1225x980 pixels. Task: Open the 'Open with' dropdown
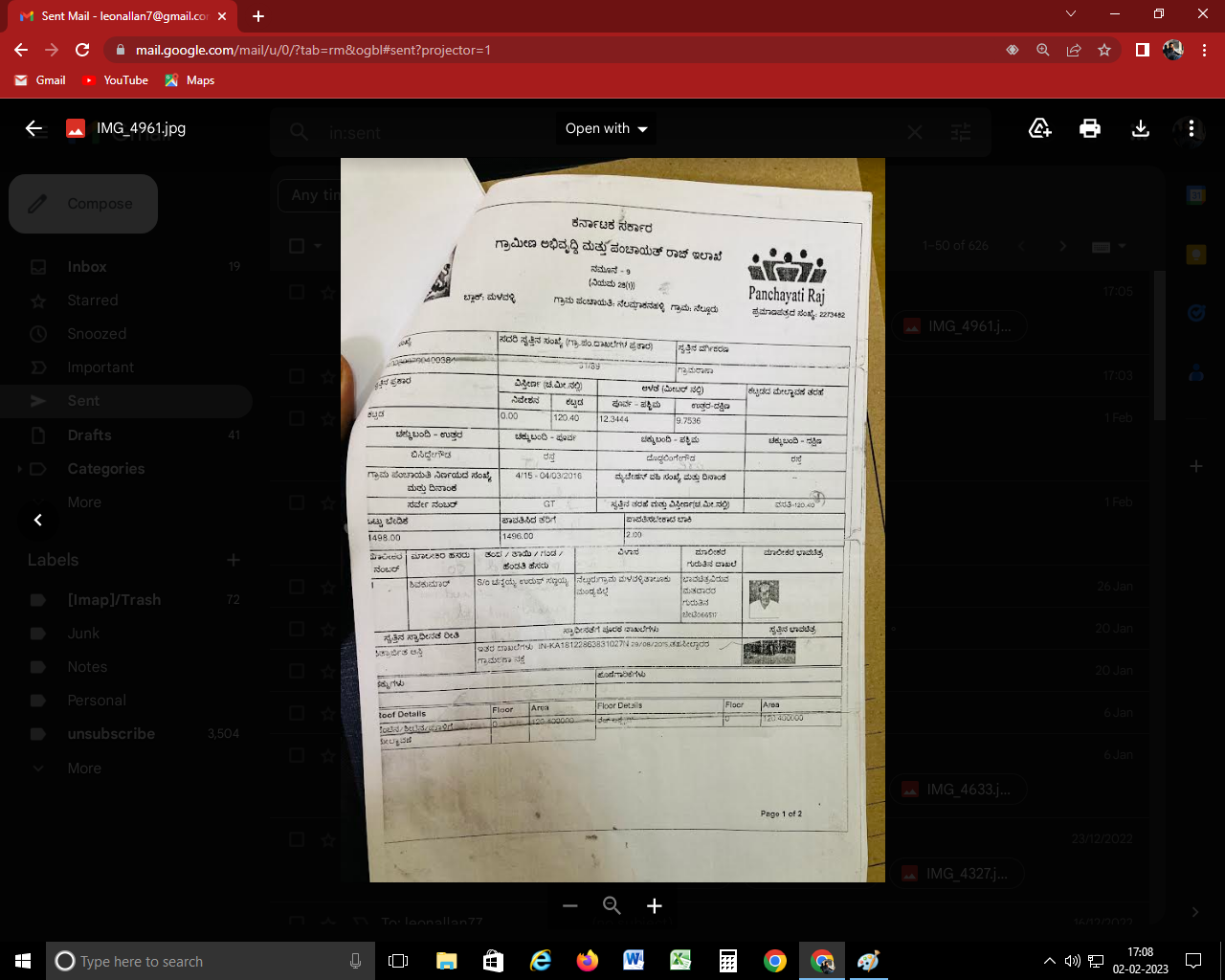[606, 128]
